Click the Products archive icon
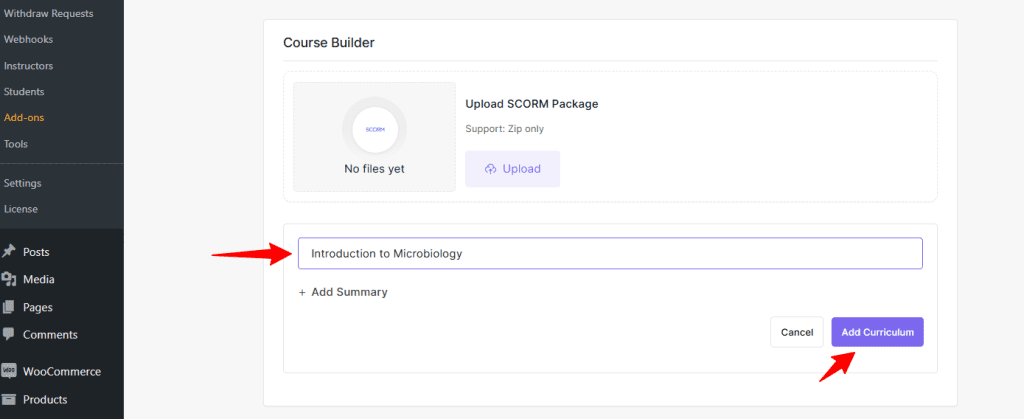Screen dimensions: 1024x419 click(x=9, y=399)
